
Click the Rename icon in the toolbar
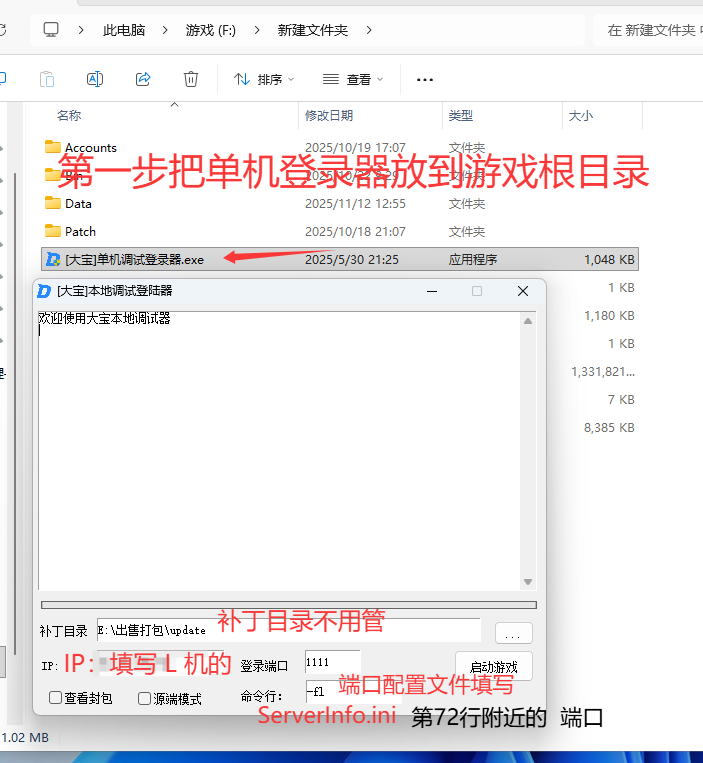coord(95,79)
